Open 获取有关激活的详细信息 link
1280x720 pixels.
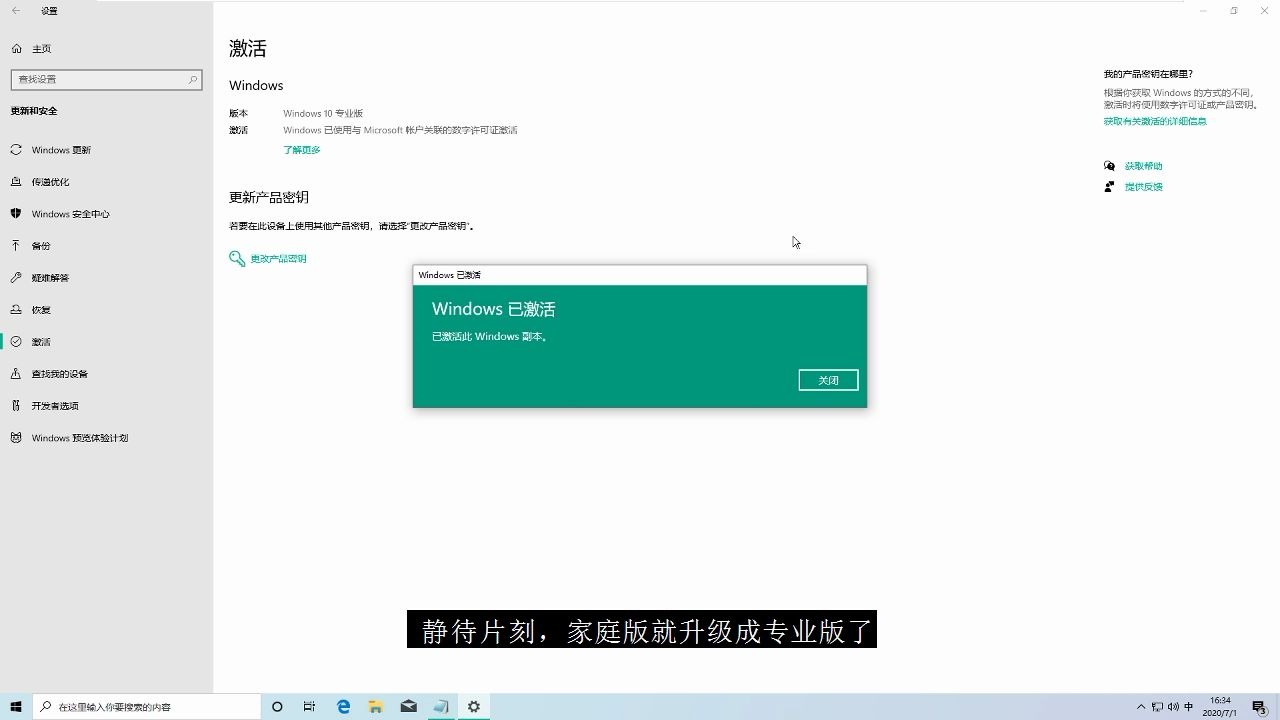[x=1155, y=121]
